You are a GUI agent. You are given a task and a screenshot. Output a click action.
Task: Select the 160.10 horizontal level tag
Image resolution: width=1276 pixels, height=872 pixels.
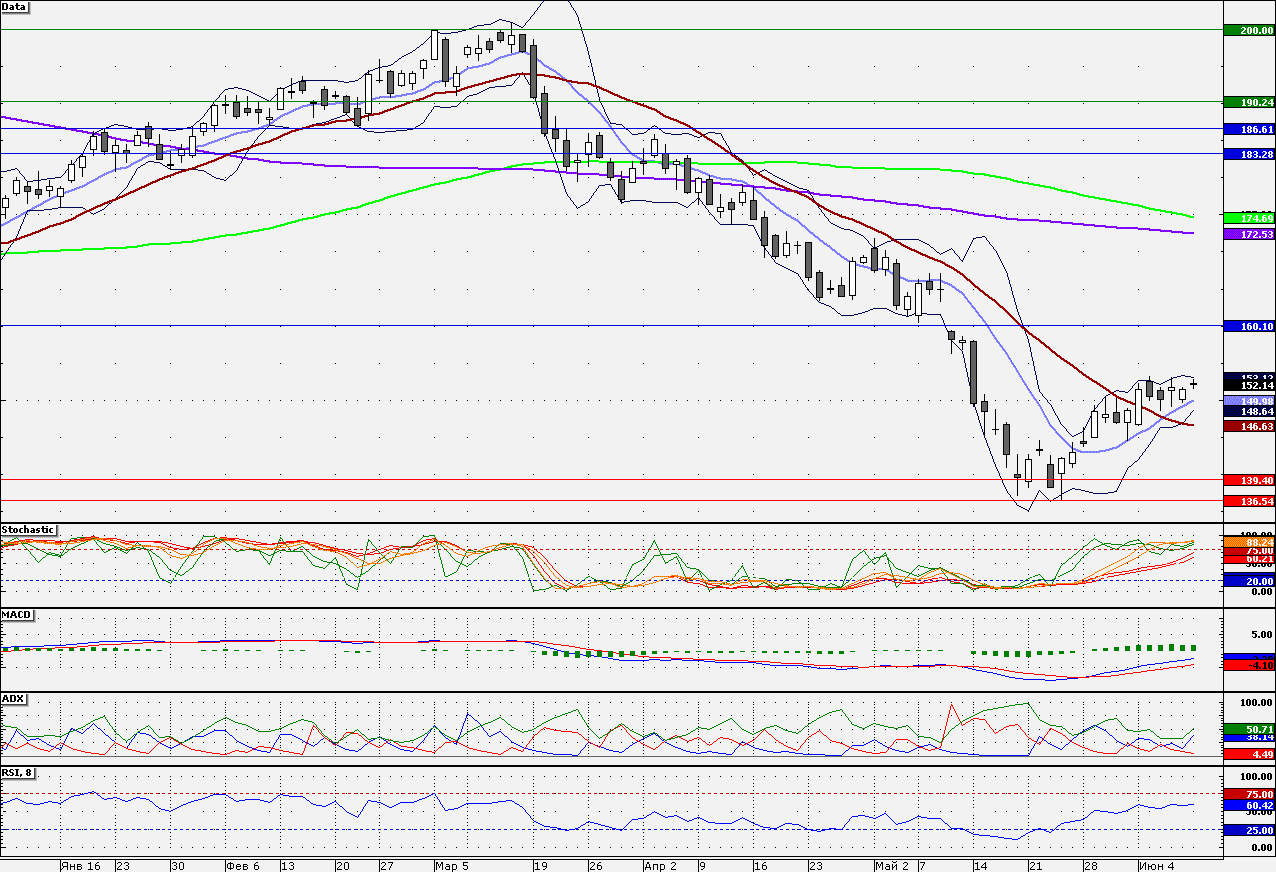(x=1249, y=326)
